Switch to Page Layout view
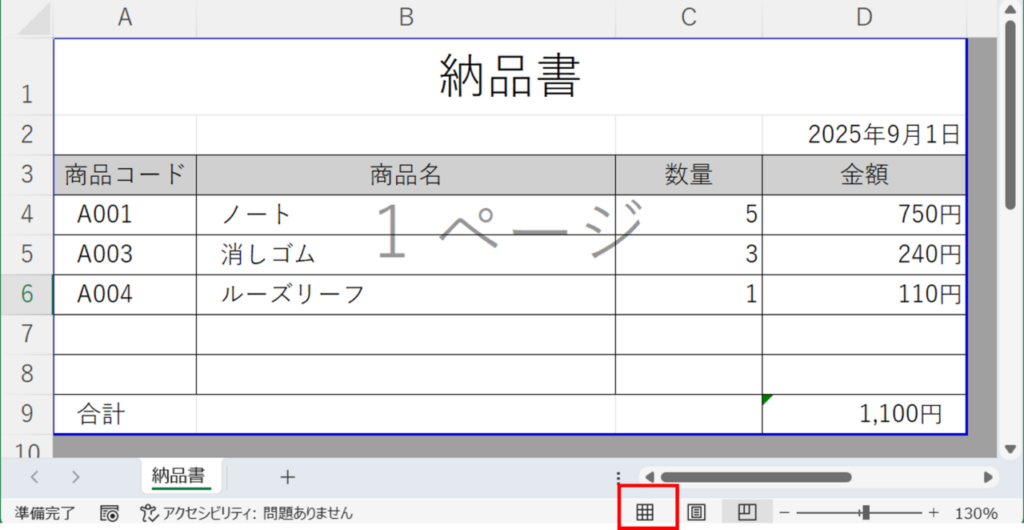Screen dimensions: 1024x530 point(697,512)
